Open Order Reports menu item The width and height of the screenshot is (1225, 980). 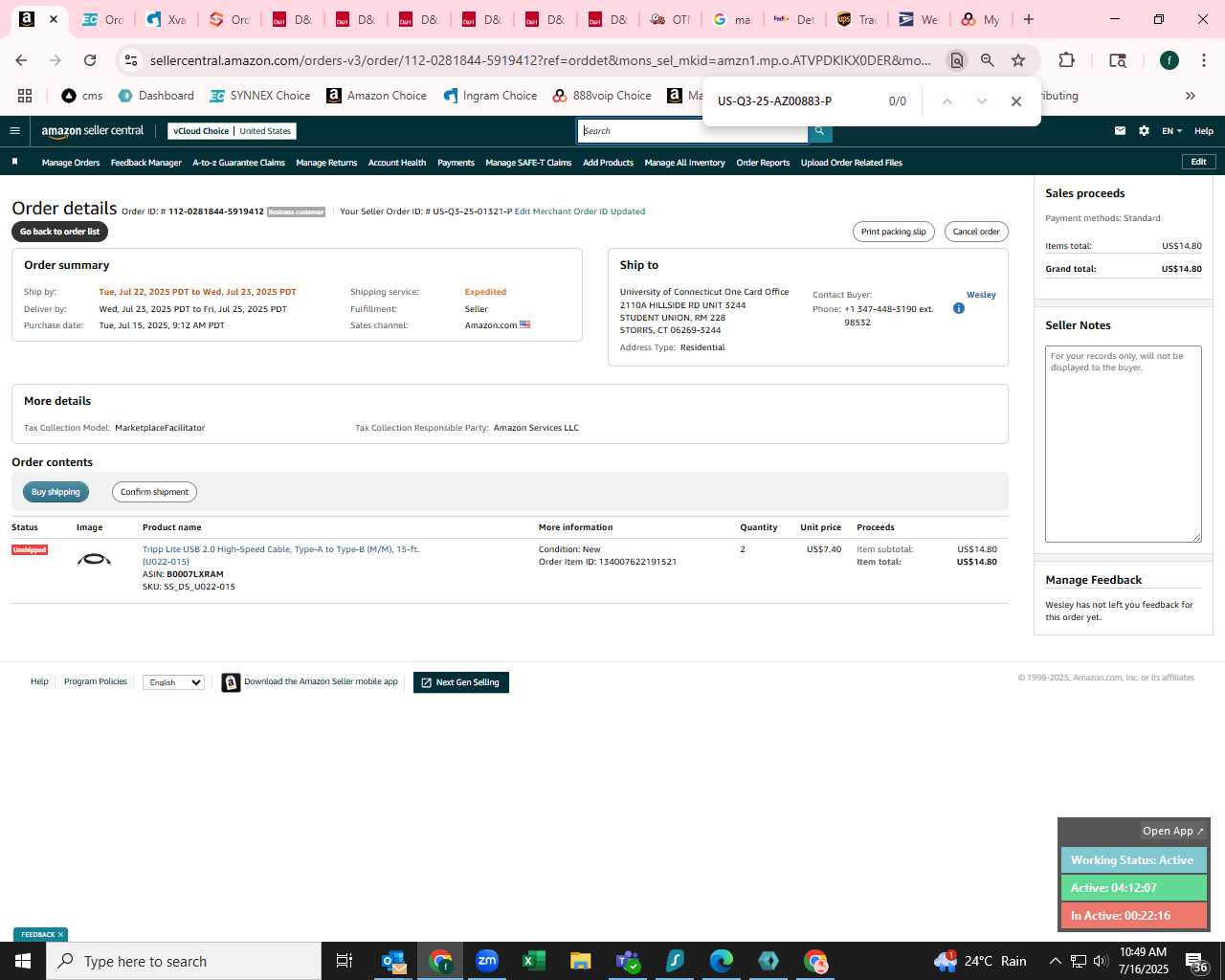coord(763,163)
